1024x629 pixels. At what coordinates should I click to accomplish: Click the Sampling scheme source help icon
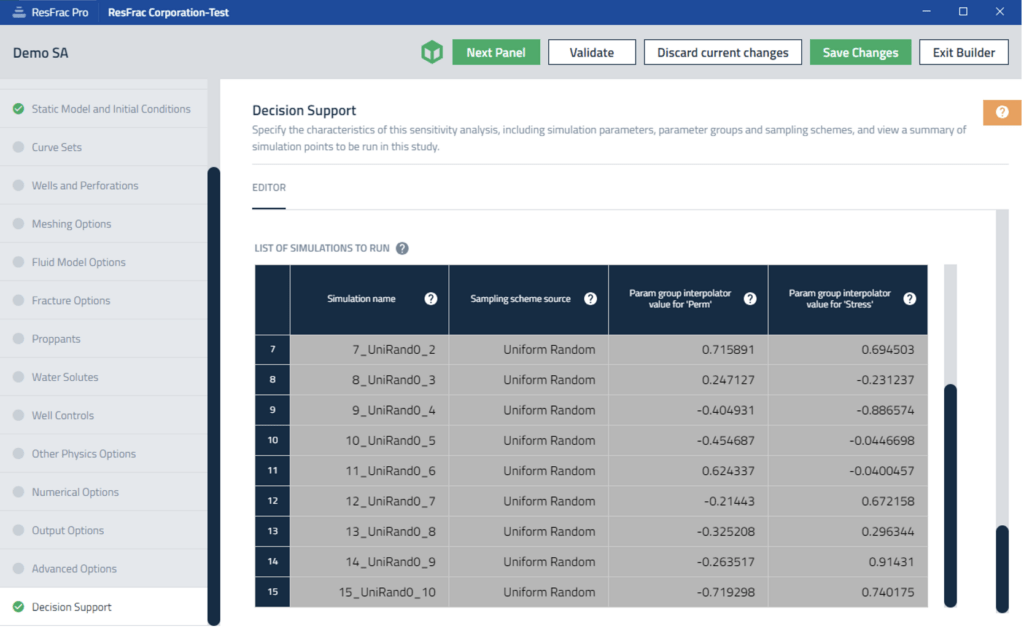[590, 299]
